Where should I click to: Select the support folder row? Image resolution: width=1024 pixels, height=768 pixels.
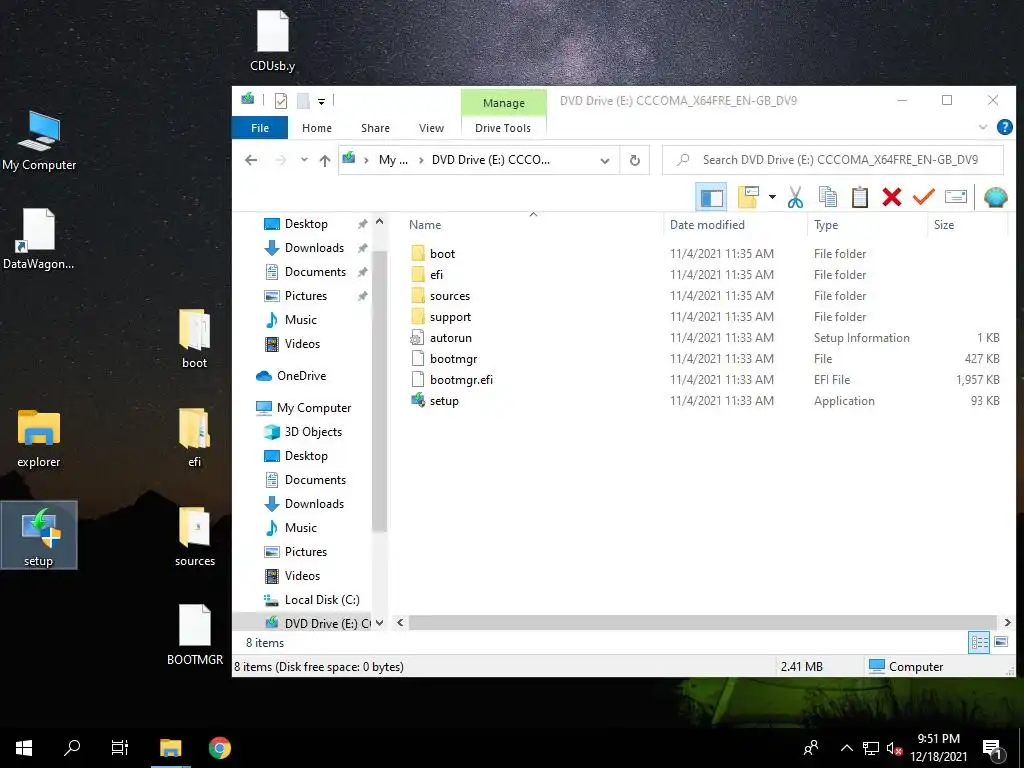[705, 317]
